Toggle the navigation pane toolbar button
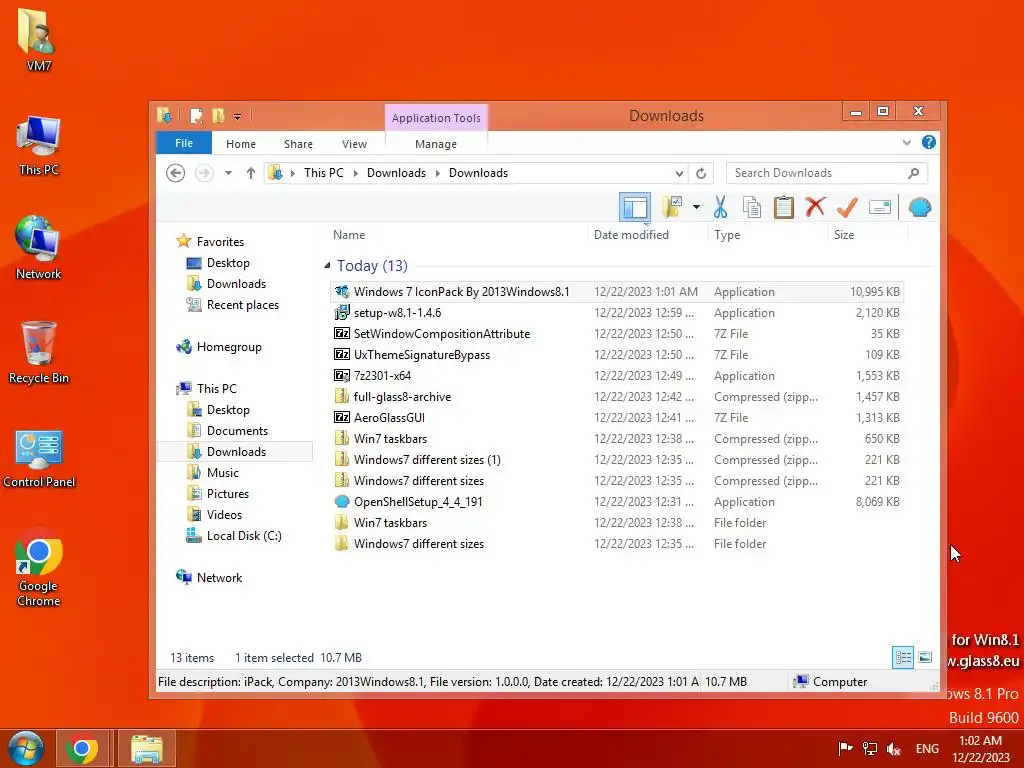The height and width of the screenshot is (768, 1024). (635, 208)
